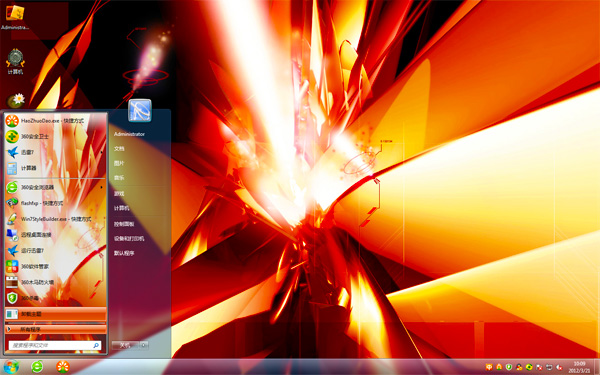The image size is (600, 375).
Task: Click the yellow-green 360 ball tray icon
Action: click(529, 367)
